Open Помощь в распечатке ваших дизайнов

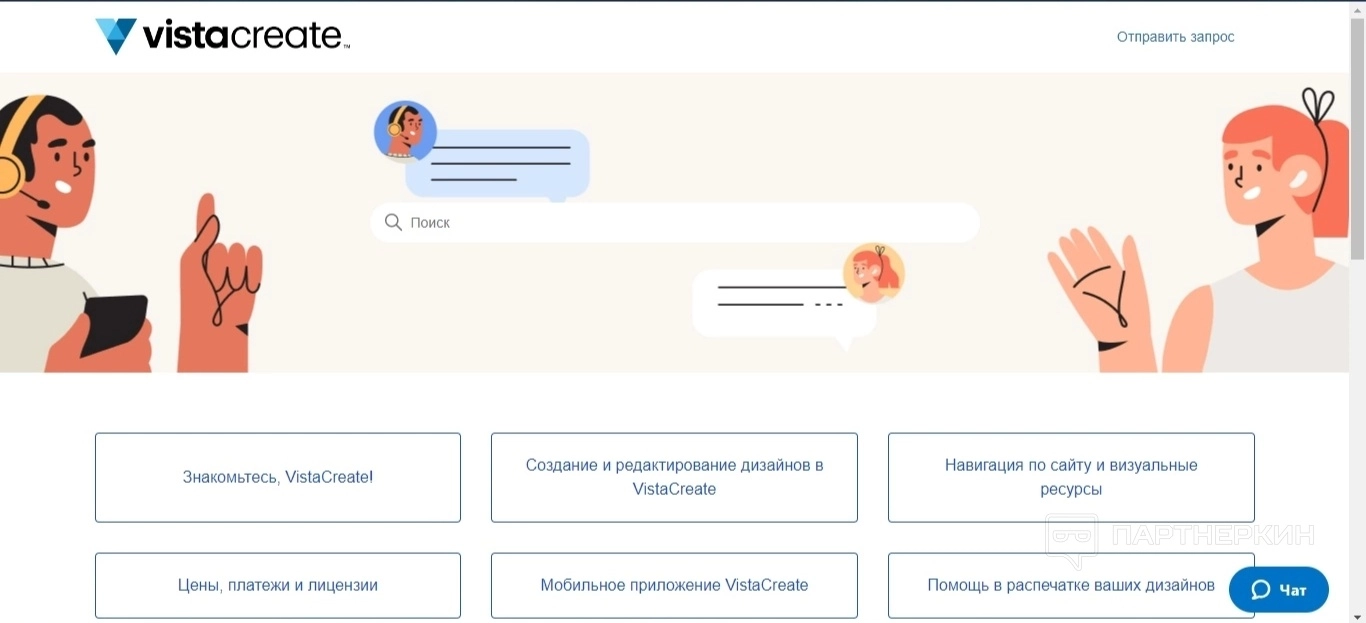point(1071,585)
